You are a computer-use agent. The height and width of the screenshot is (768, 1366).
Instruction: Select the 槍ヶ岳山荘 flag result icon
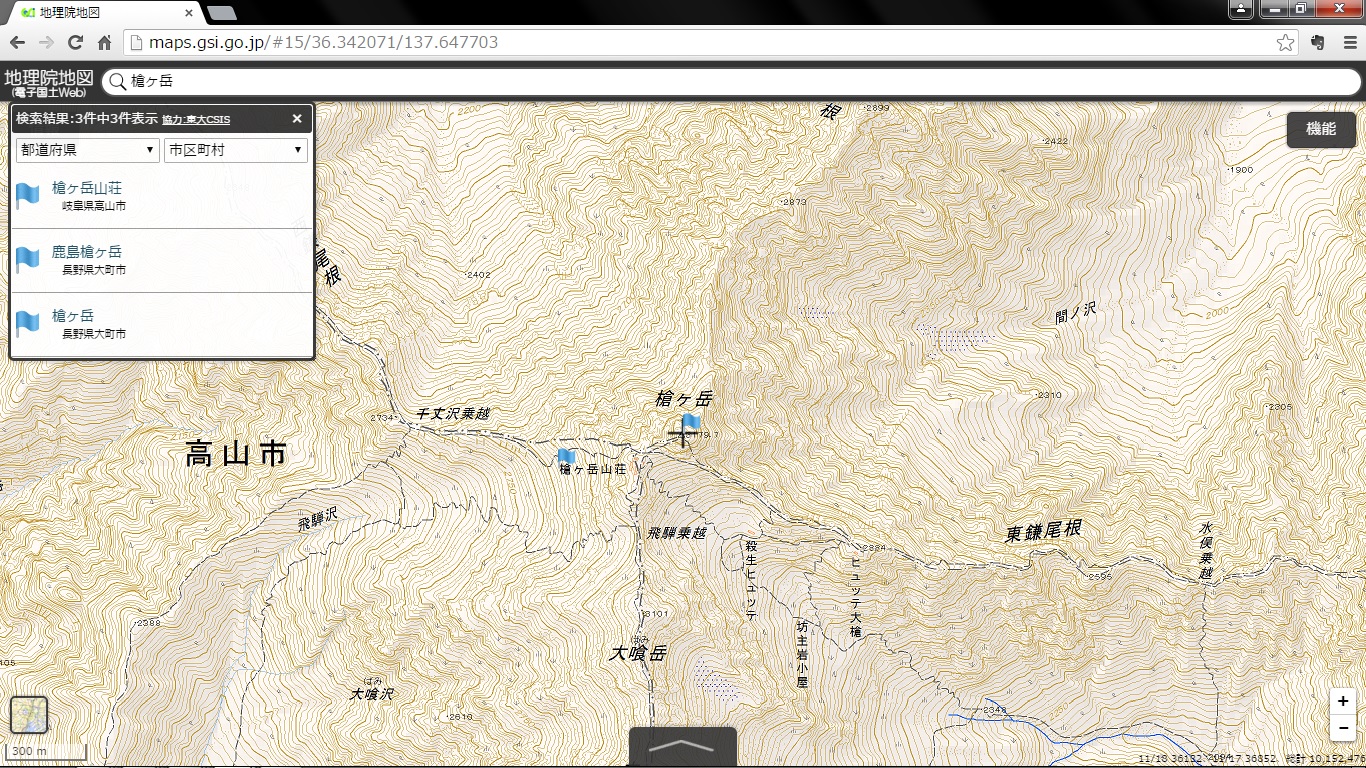[x=27, y=196]
